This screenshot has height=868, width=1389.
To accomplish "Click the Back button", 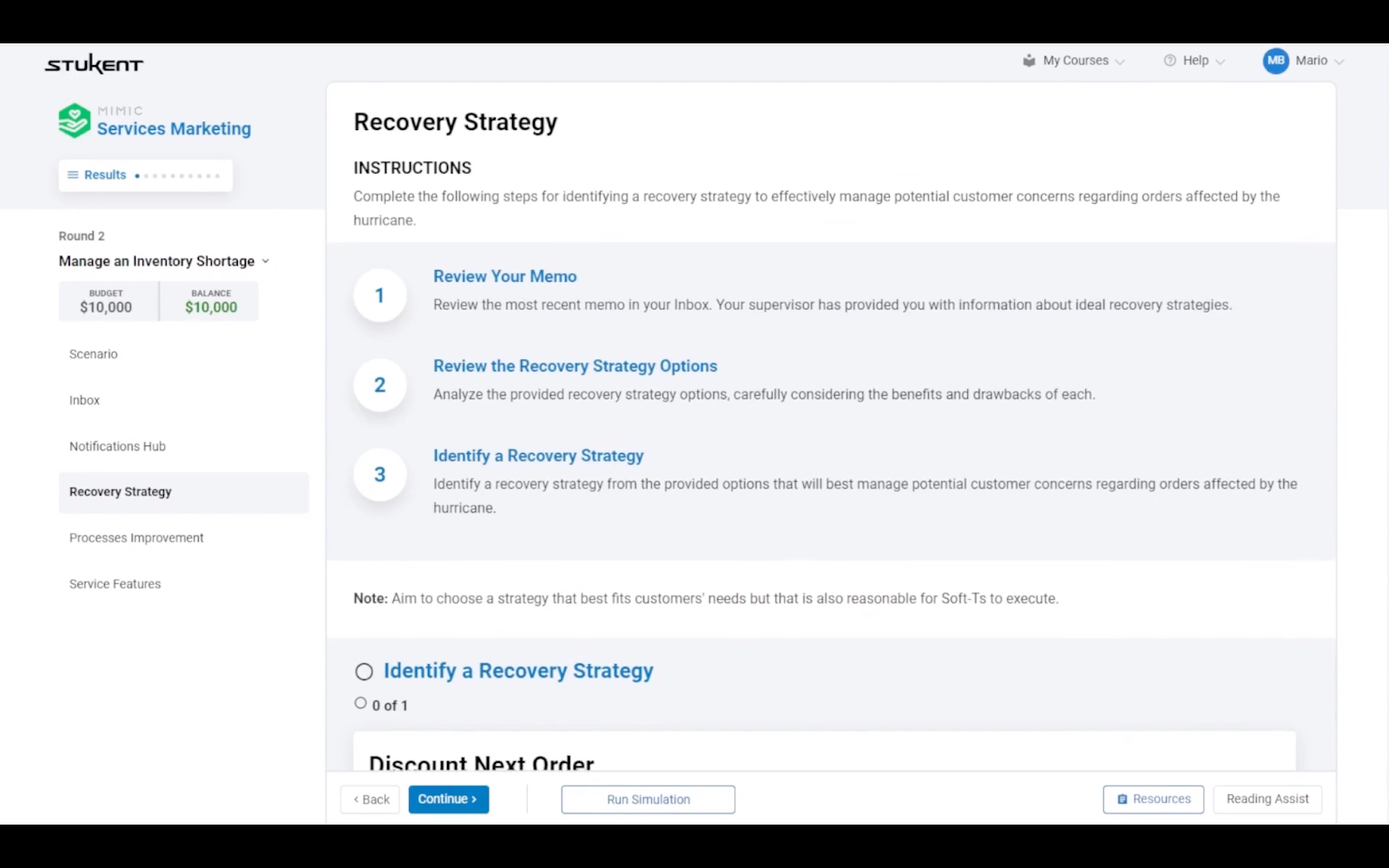I will [x=371, y=799].
